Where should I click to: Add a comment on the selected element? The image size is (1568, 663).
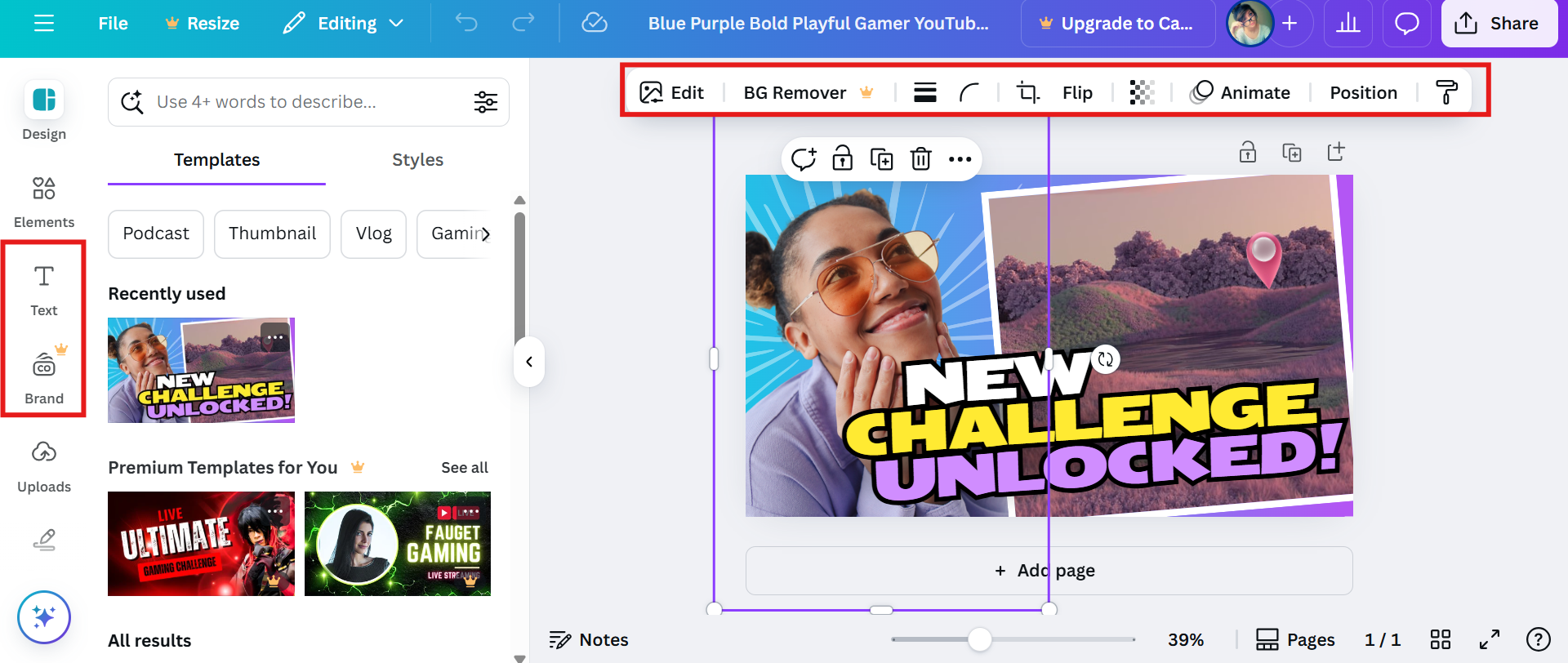[x=804, y=158]
